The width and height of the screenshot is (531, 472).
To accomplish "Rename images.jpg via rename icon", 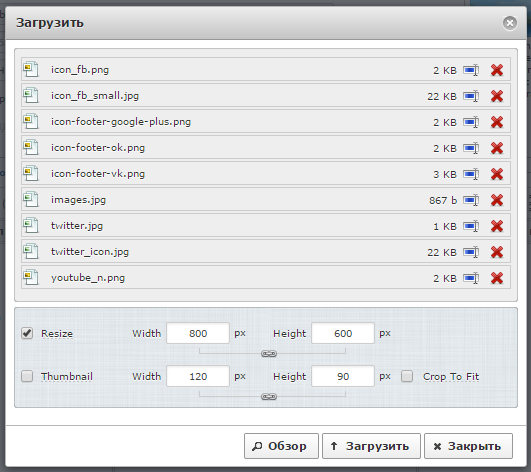I will [471, 200].
